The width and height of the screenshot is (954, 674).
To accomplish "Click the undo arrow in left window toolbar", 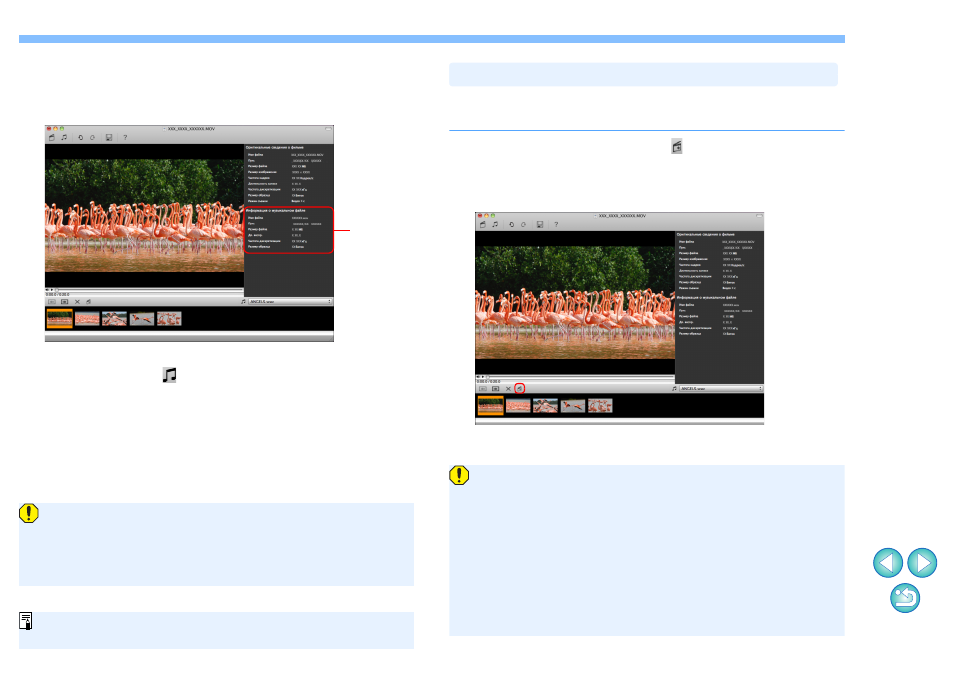I will (x=80, y=137).
